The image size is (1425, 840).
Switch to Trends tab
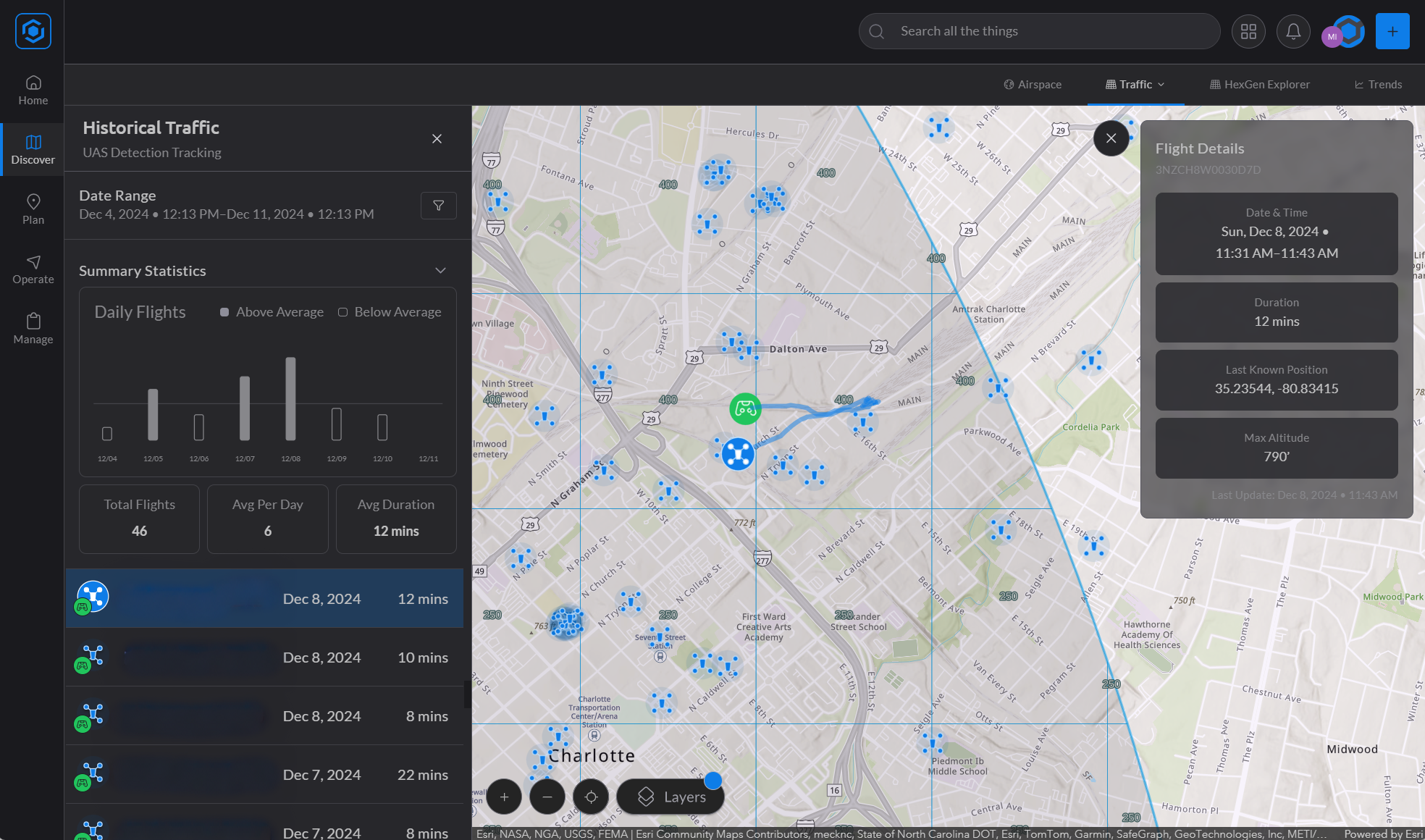click(1379, 85)
